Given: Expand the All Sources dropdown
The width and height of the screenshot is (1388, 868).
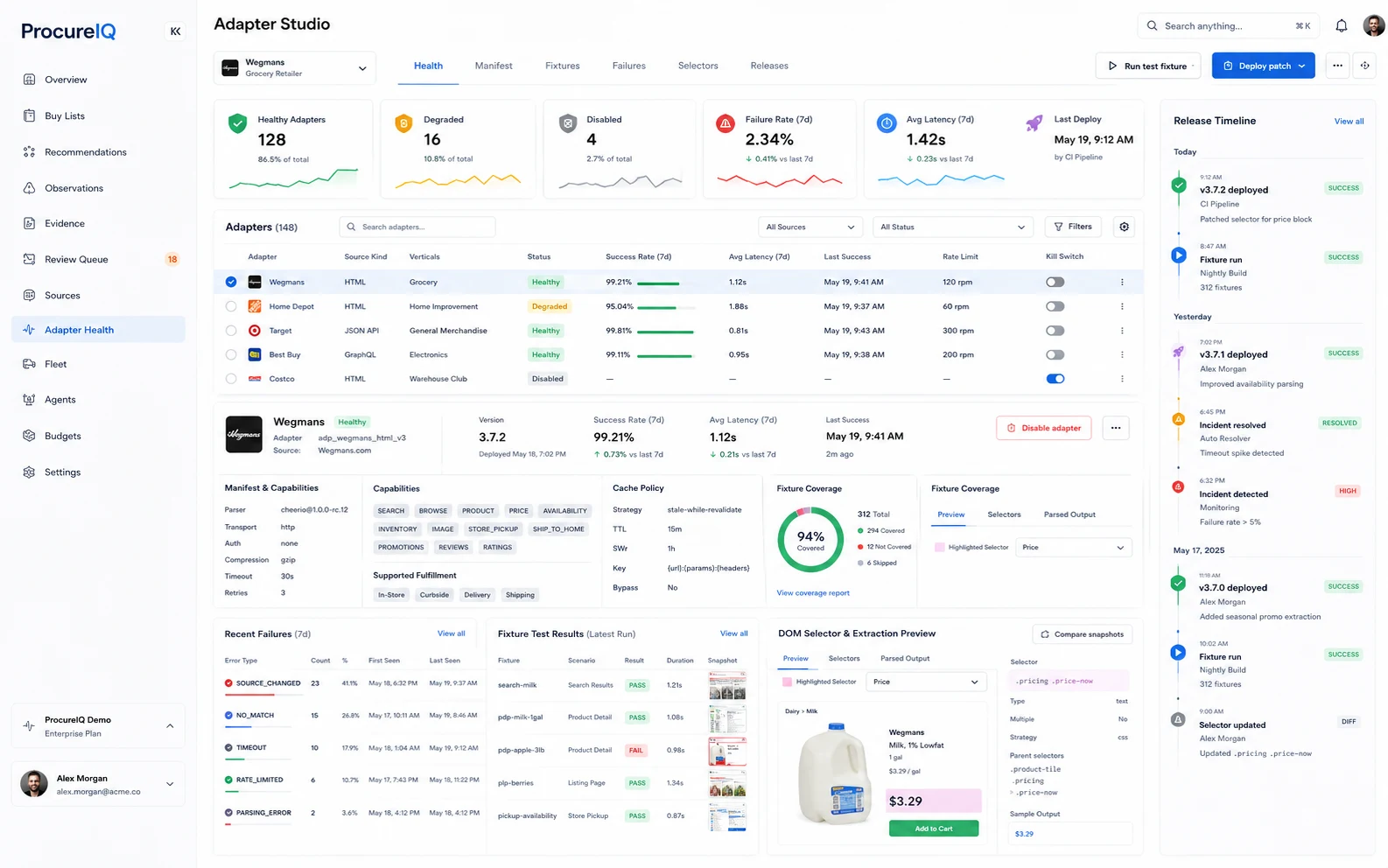Looking at the screenshot, I should click(x=810, y=227).
